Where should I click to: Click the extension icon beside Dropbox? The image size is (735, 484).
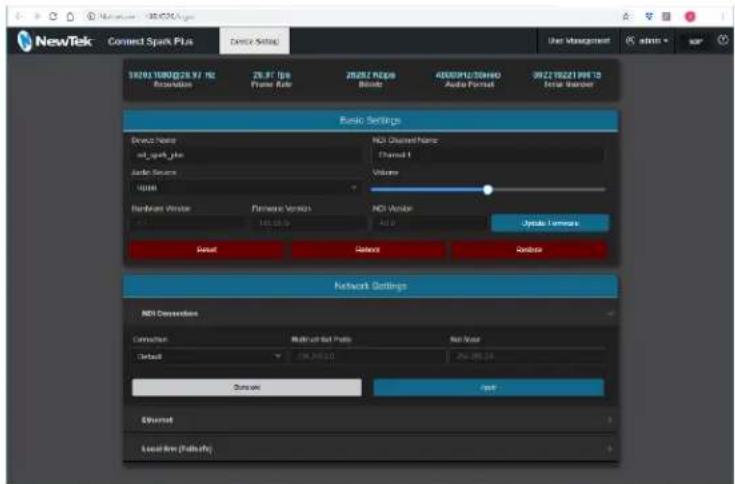(666, 16)
